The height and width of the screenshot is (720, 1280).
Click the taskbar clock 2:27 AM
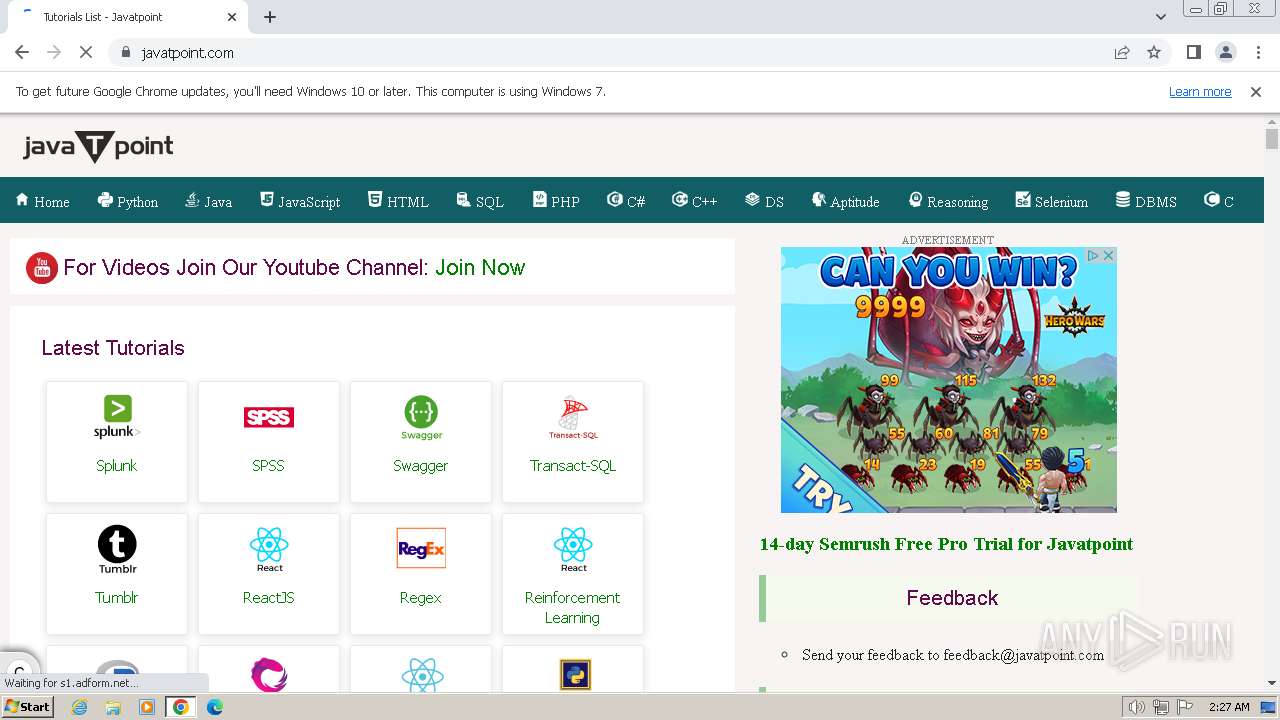[x=1229, y=707]
